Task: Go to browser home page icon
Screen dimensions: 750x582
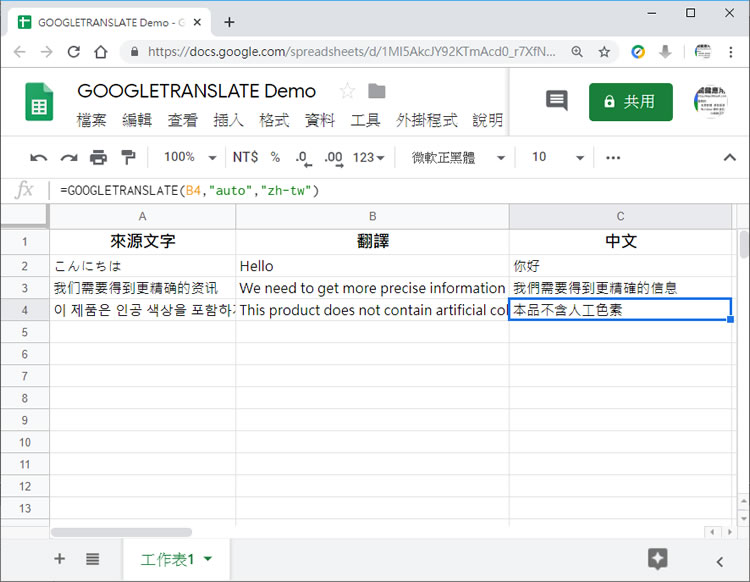Action: [x=101, y=52]
